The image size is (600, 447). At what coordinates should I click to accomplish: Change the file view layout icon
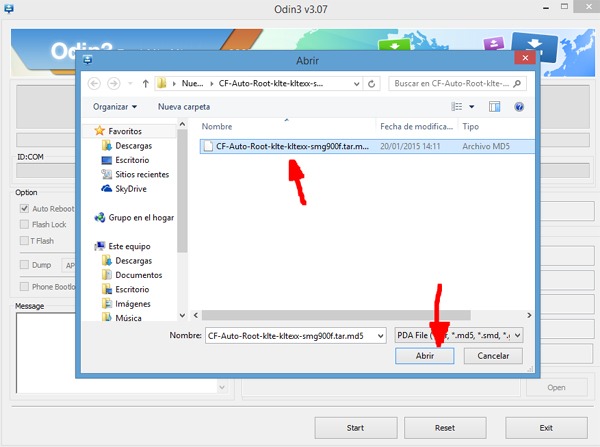pyautogui.click(x=457, y=106)
